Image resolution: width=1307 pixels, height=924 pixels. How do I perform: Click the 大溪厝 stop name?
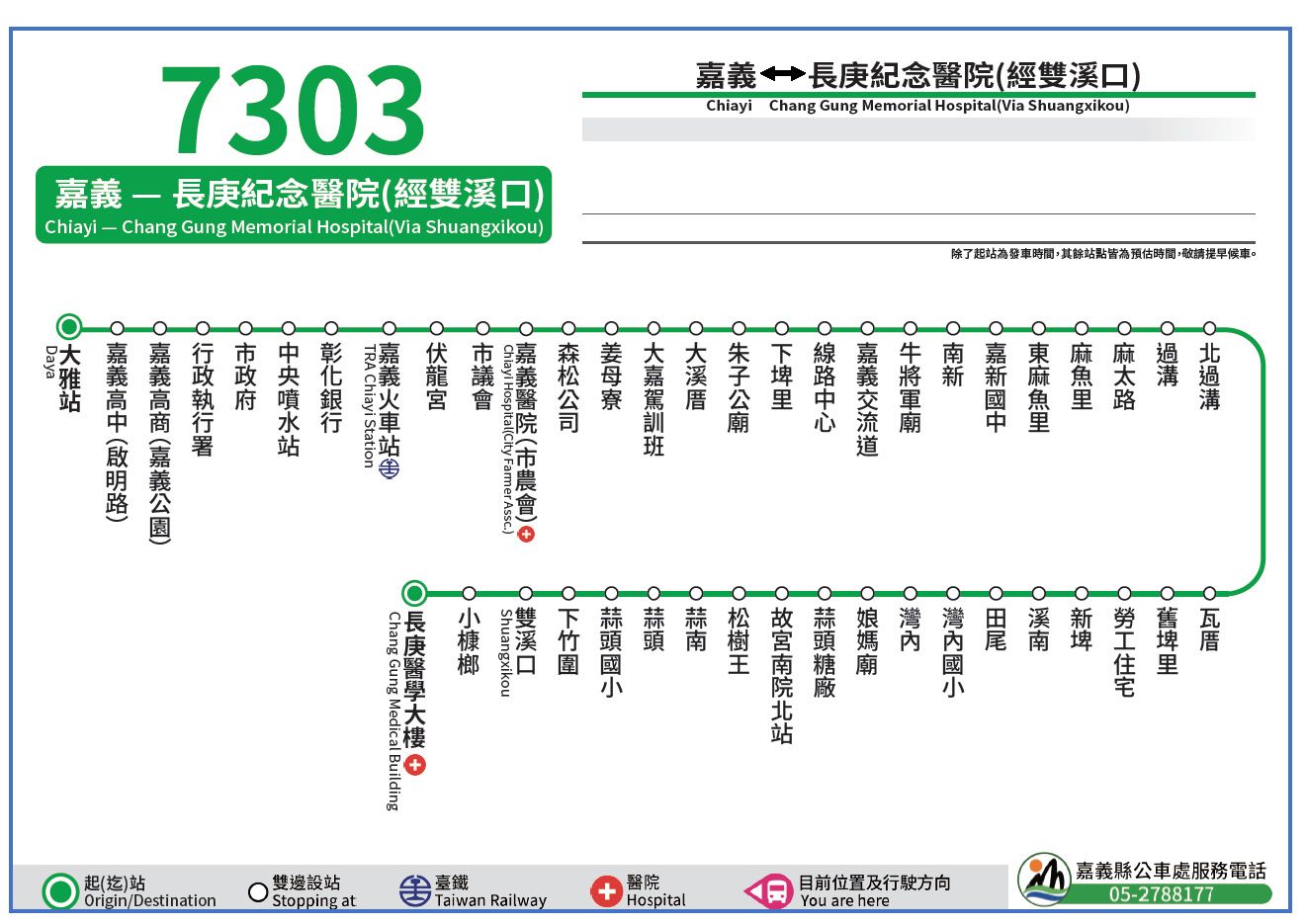pos(696,378)
